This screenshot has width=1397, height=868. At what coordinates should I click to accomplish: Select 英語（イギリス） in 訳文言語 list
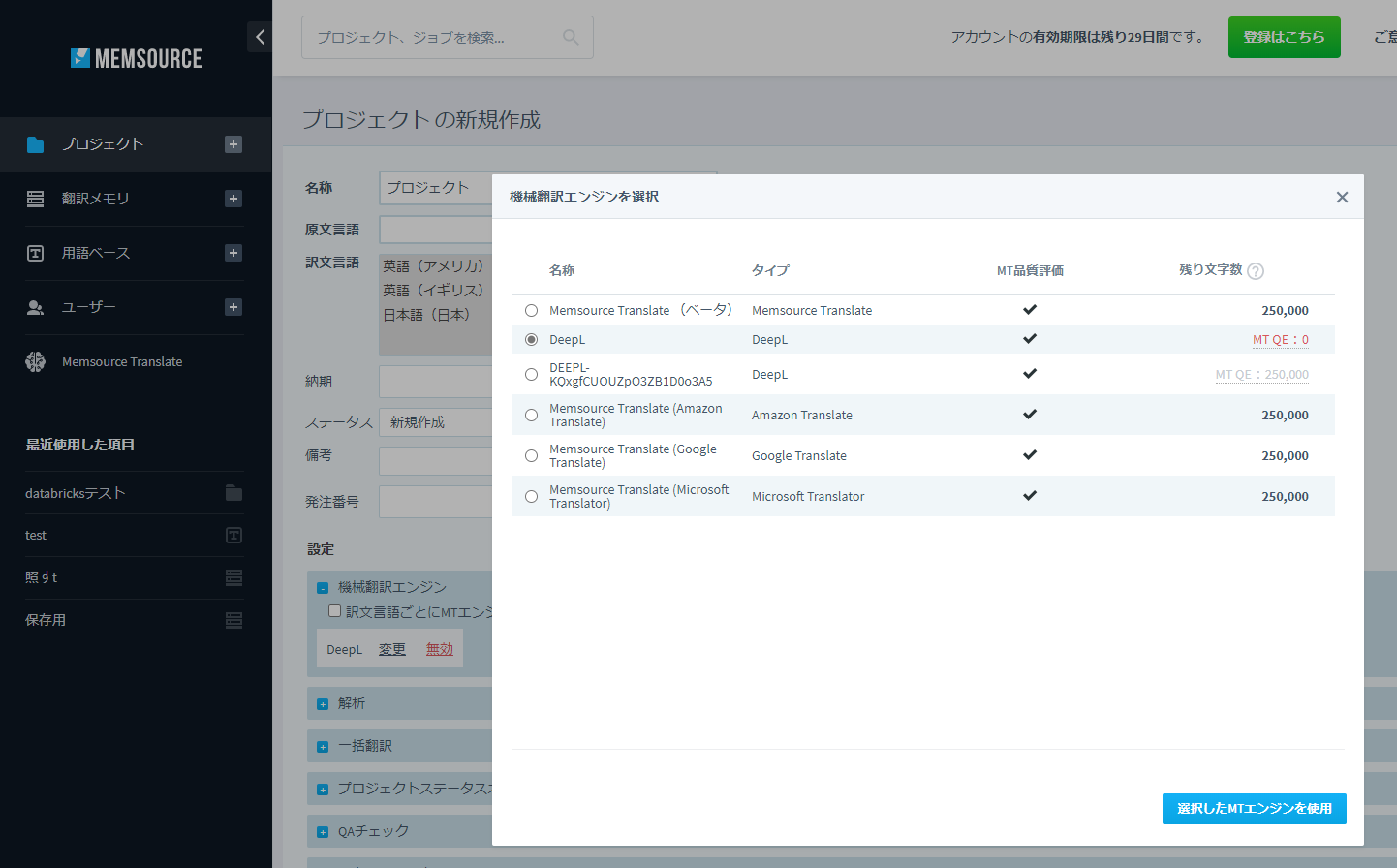pyautogui.click(x=433, y=291)
